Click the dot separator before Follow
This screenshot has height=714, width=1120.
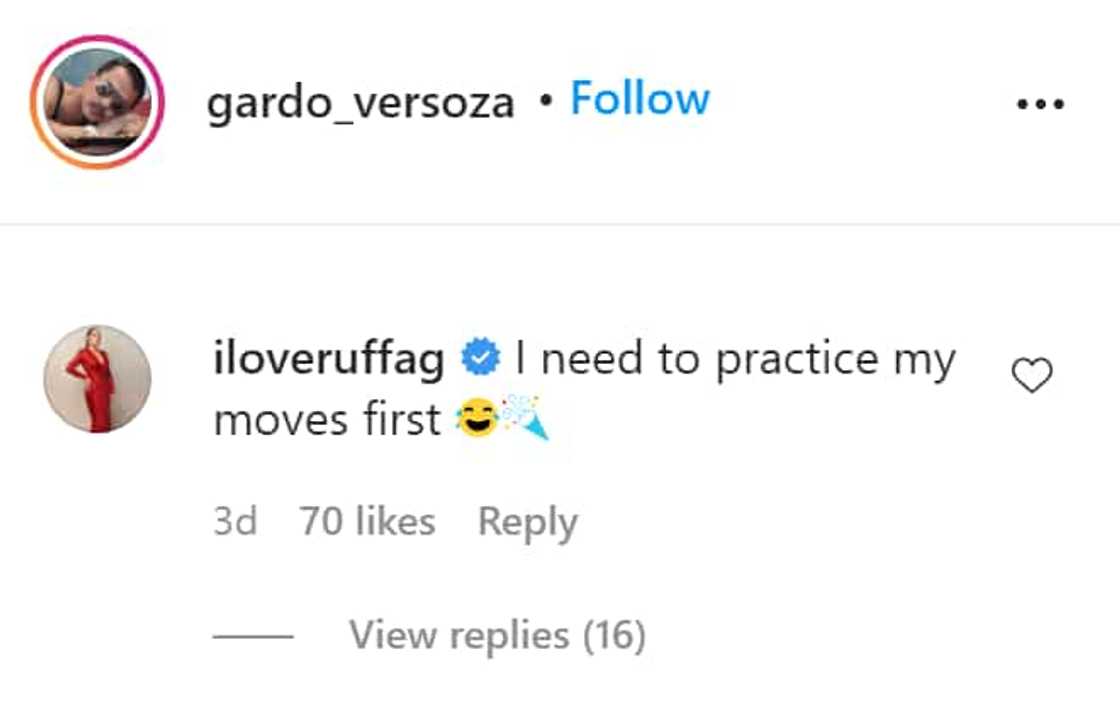point(543,101)
